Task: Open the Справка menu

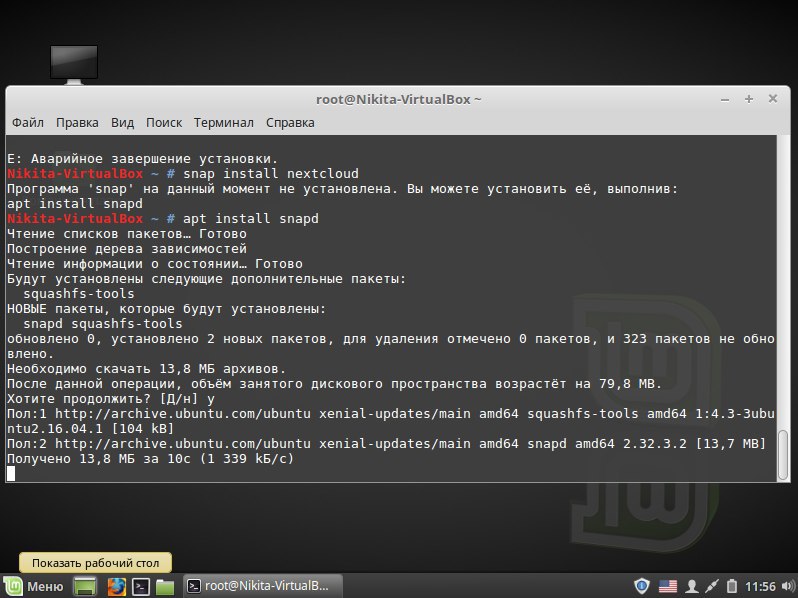Action: tap(290, 123)
